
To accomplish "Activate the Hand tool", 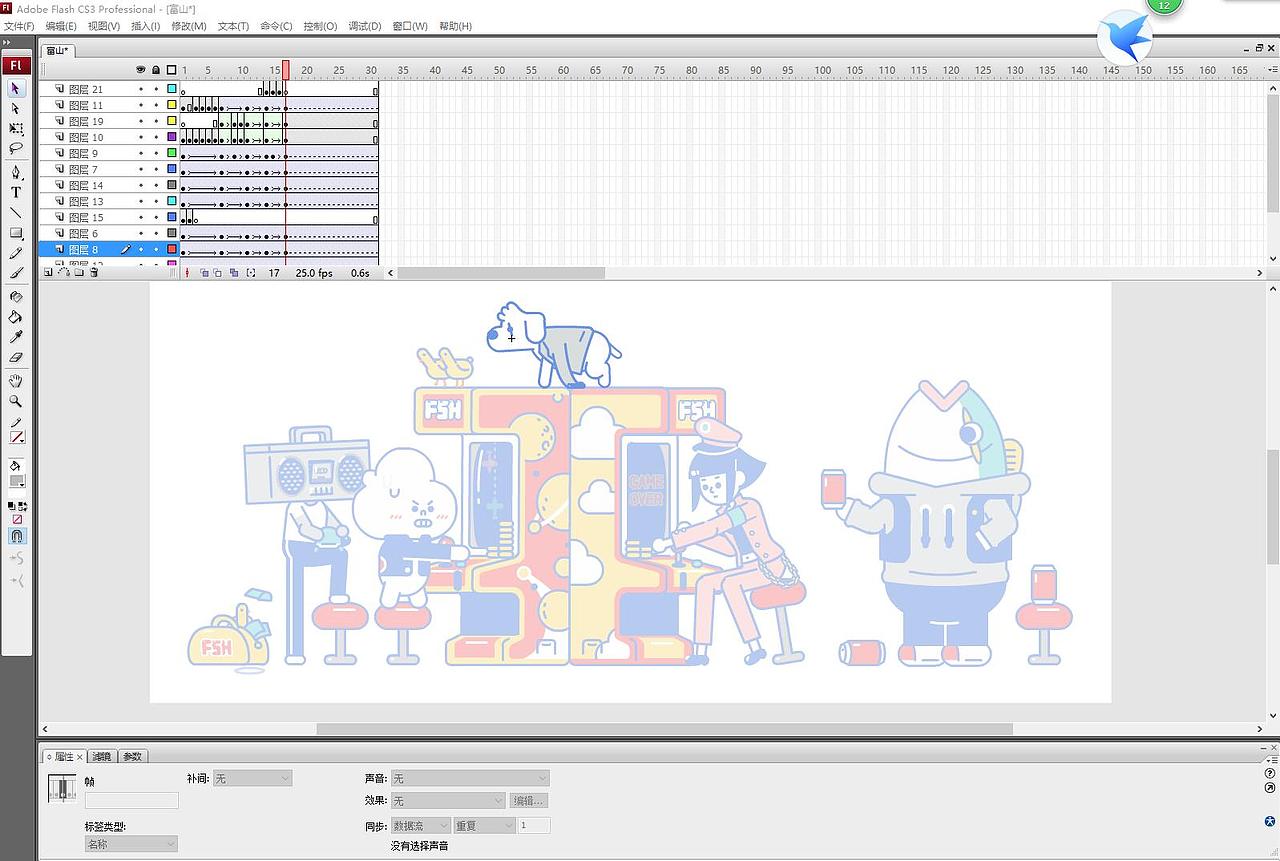I will tap(16, 381).
